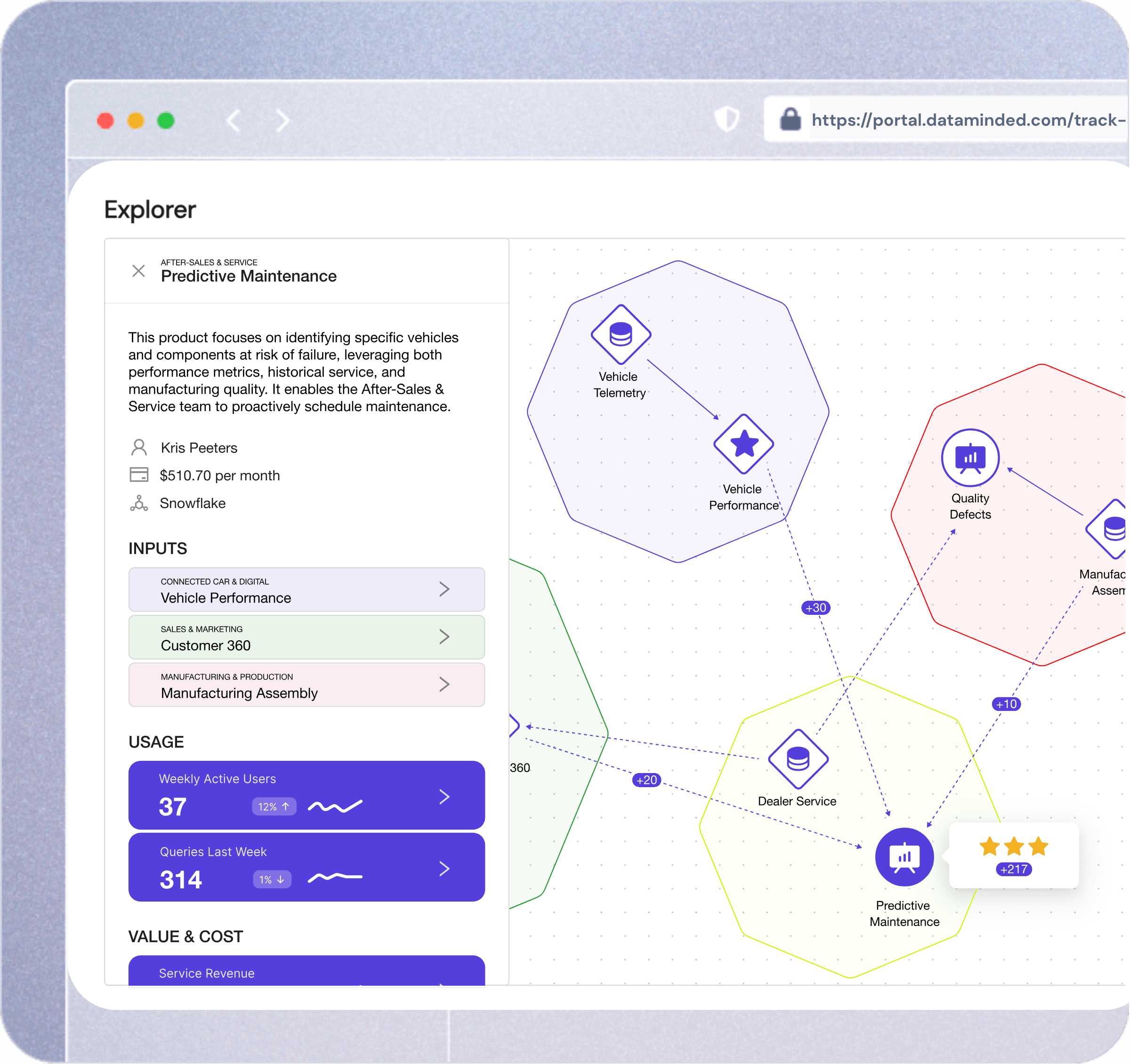Click the +20 edge count badge

[647, 780]
